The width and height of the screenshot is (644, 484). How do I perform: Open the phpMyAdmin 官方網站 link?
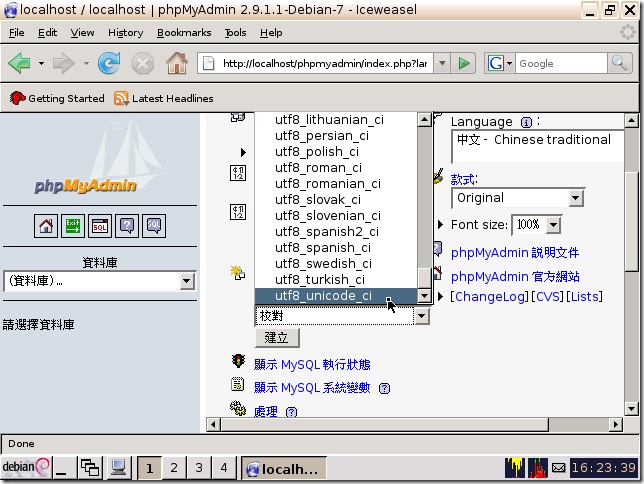[x=515, y=277]
